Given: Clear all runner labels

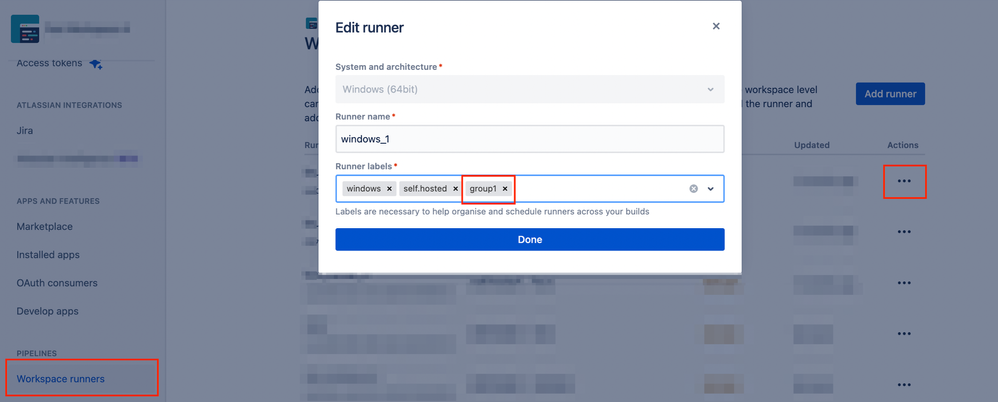Looking at the screenshot, I should pos(694,189).
